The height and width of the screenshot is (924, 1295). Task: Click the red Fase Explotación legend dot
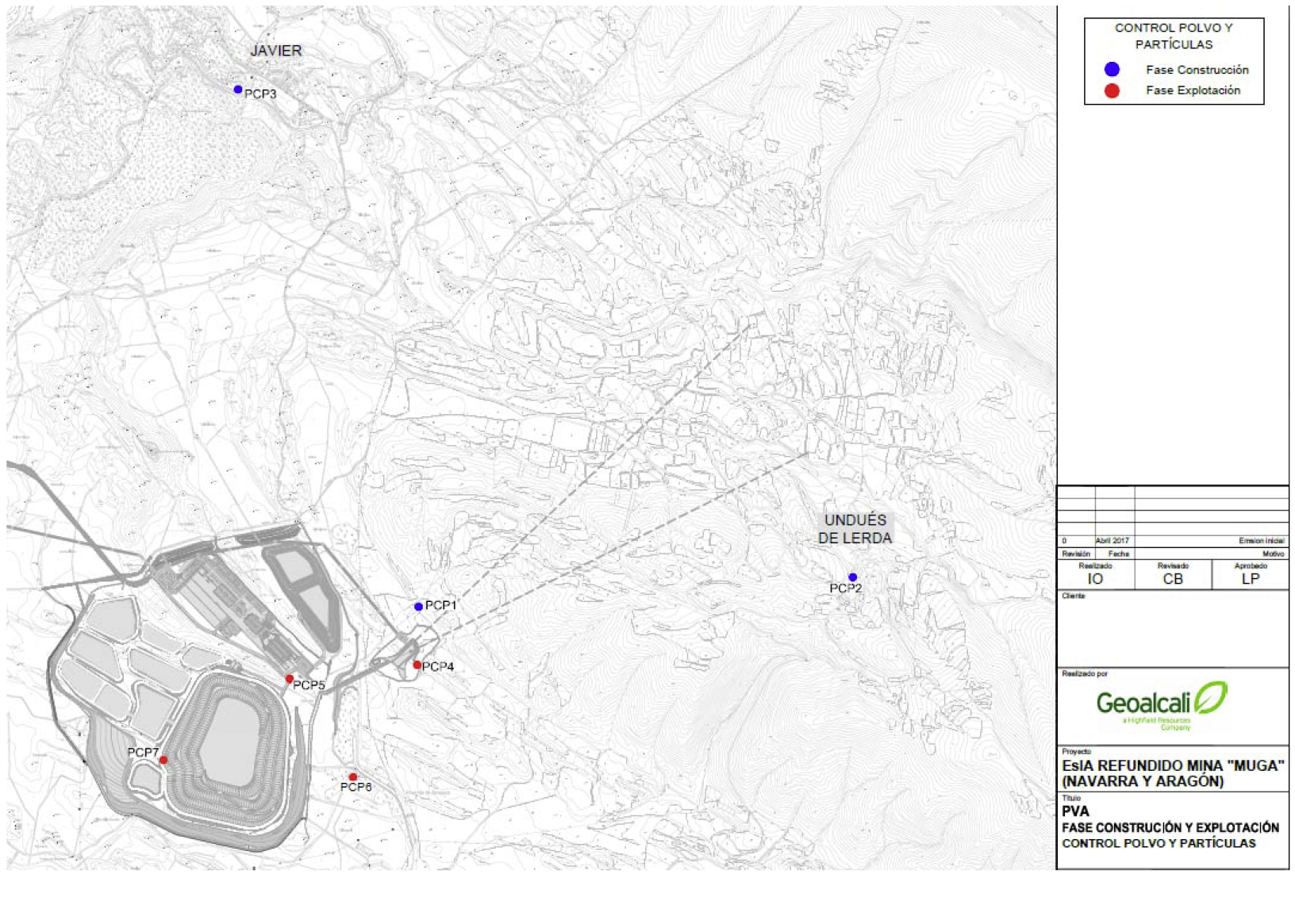[1112, 90]
